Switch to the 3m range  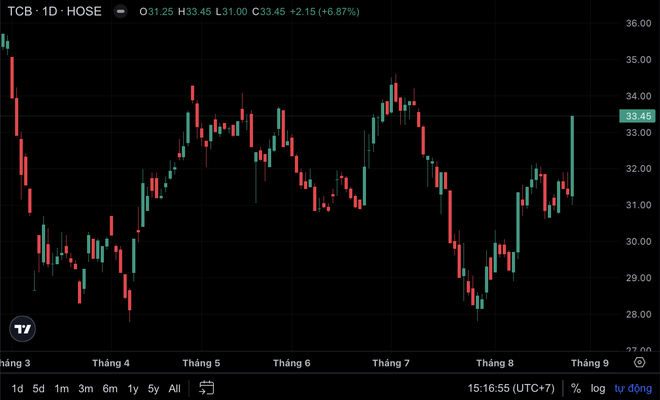pos(86,388)
